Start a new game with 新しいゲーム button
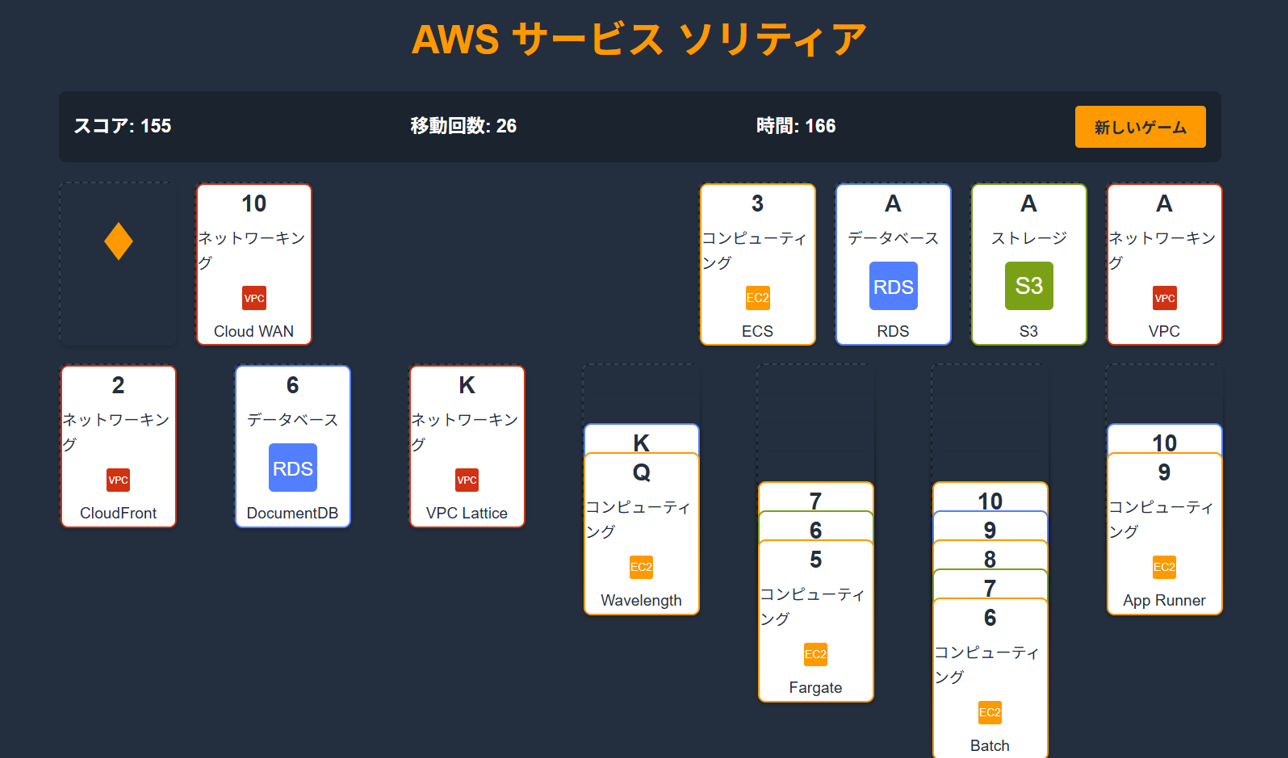 point(1140,127)
